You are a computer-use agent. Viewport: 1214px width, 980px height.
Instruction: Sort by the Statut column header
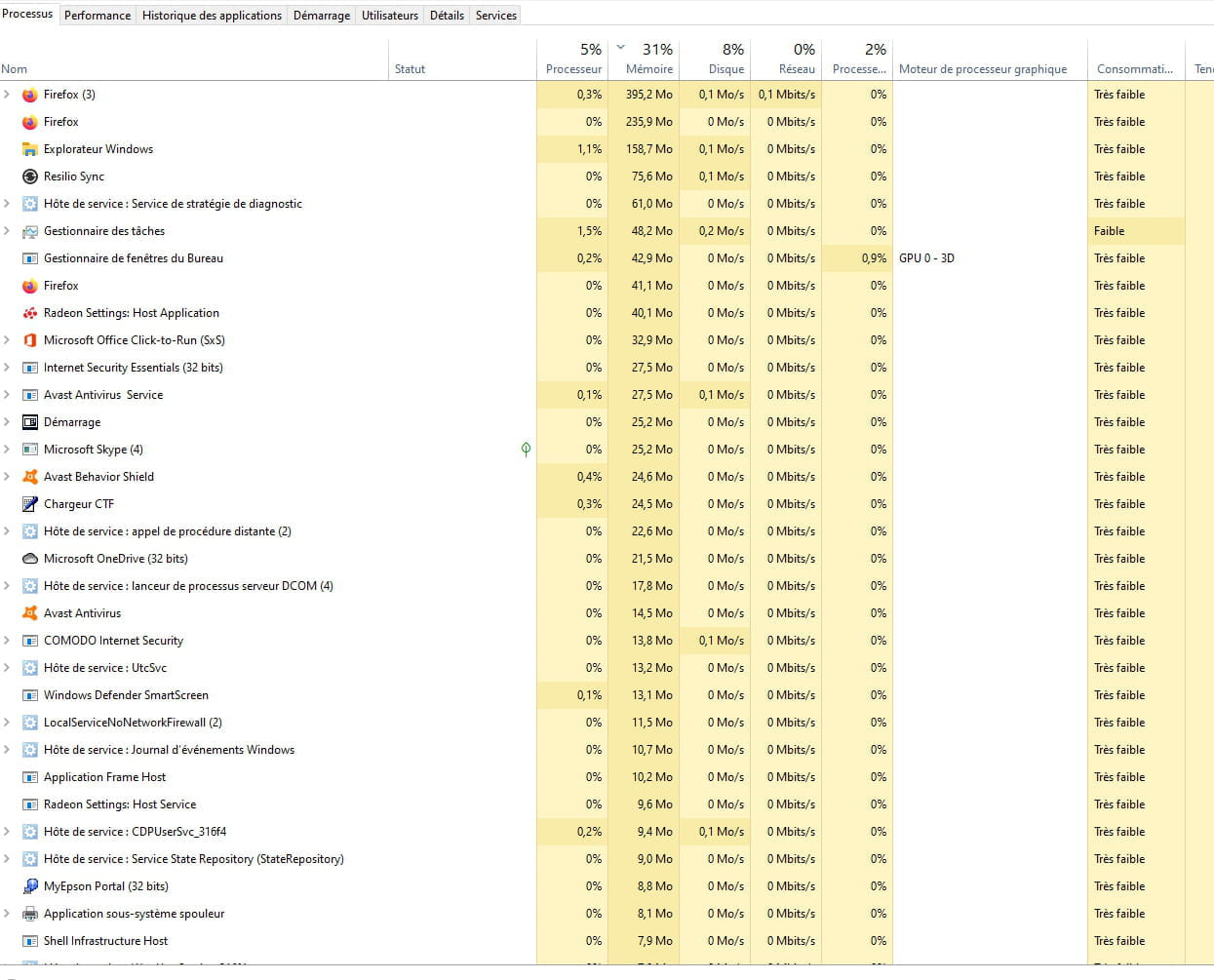tap(462, 59)
